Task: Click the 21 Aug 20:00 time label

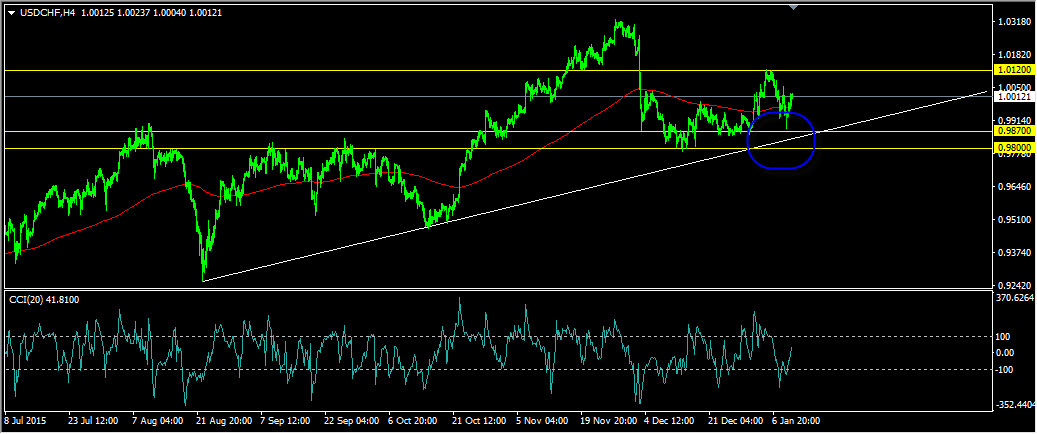Action: [223, 420]
